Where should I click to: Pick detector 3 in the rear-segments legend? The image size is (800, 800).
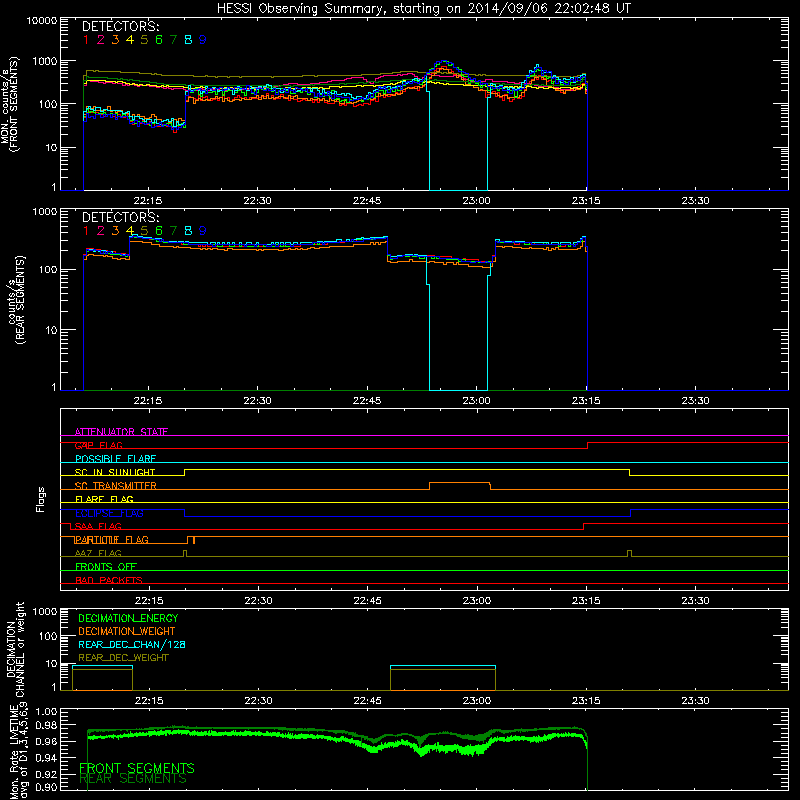point(115,231)
